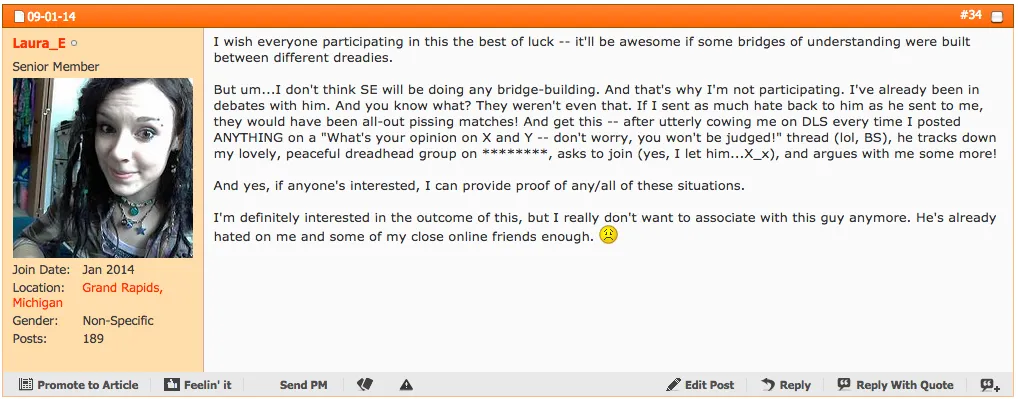
Task: Click the infraction cards icon
Action: pos(364,385)
